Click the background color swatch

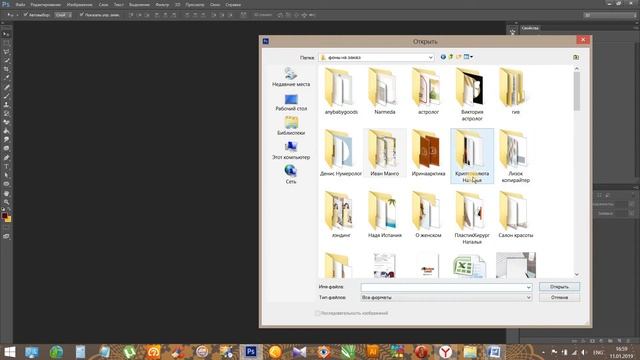(9, 219)
